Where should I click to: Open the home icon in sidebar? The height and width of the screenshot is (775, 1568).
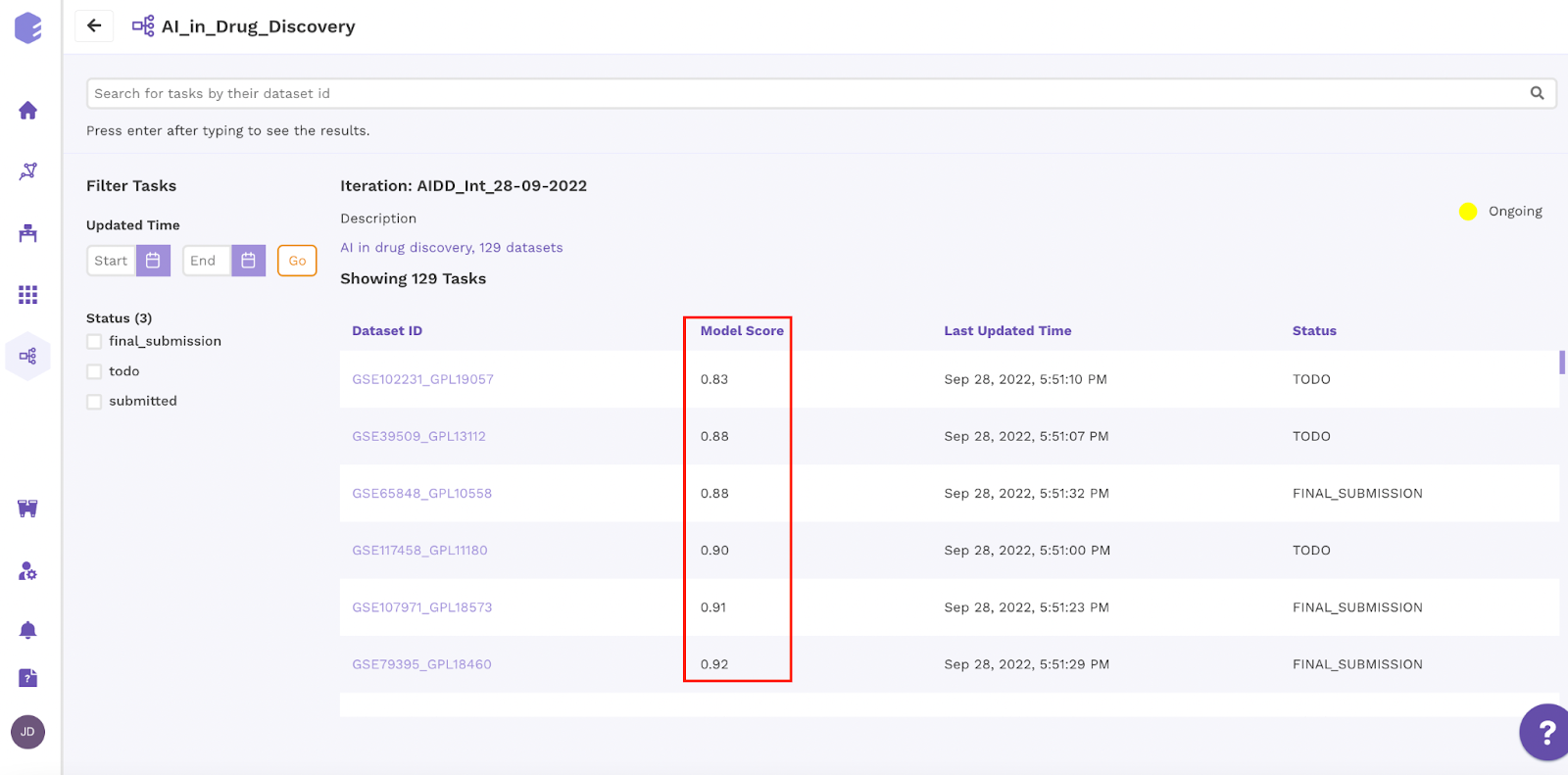[x=27, y=111]
